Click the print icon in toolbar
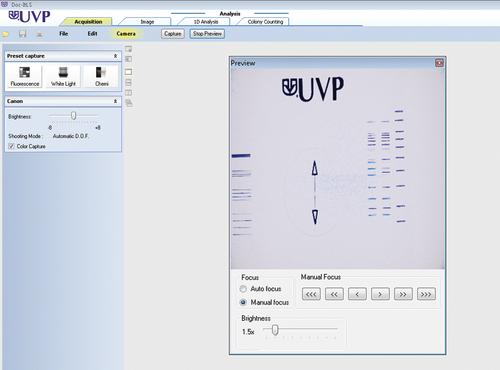Image resolution: width=500 pixels, height=370 pixels. (x=39, y=34)
